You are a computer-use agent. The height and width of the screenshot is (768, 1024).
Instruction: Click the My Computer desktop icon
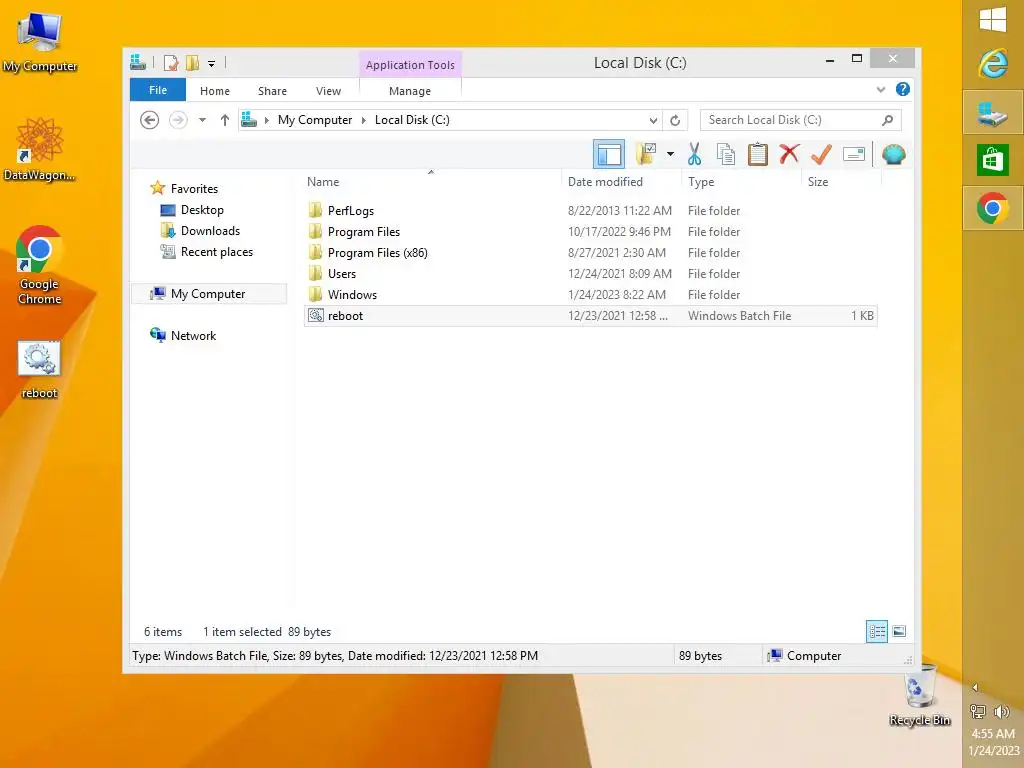pyautogui.click(x=39, y=42)
